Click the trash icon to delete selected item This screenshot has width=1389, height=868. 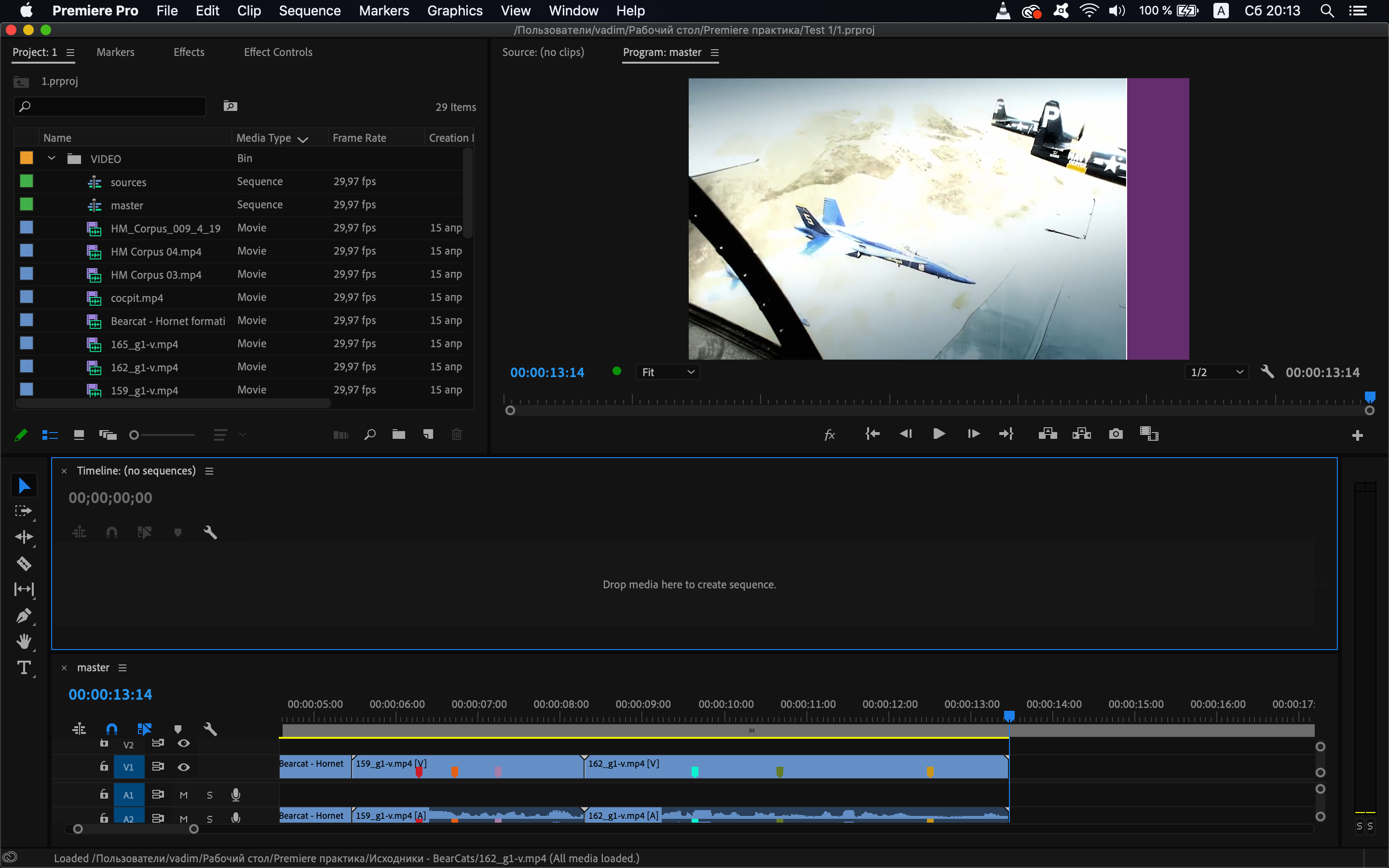[456, 434]
